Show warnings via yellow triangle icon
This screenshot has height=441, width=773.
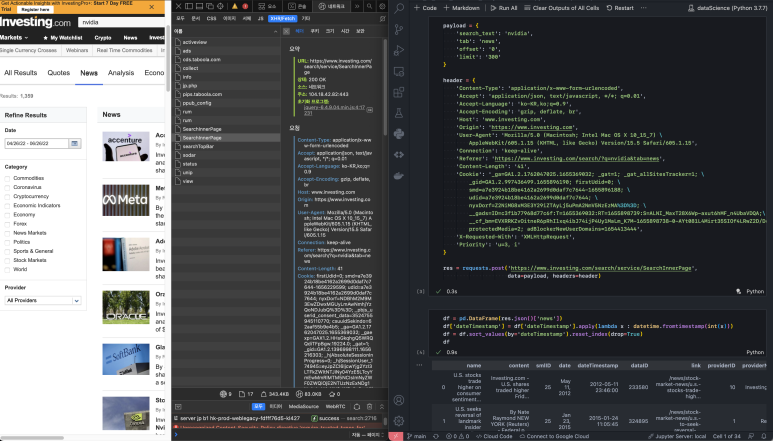[235, 6]
